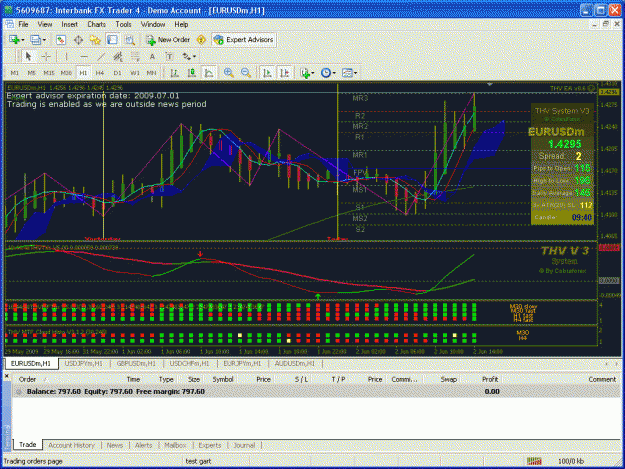Open the File menu

[x=24, y=25]
